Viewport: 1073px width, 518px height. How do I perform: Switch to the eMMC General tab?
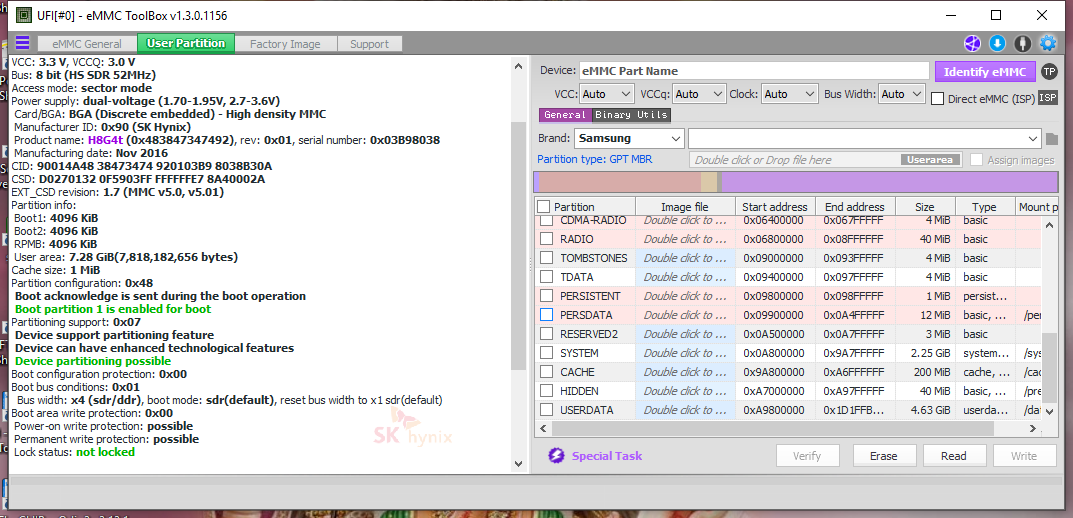(87, 44)
